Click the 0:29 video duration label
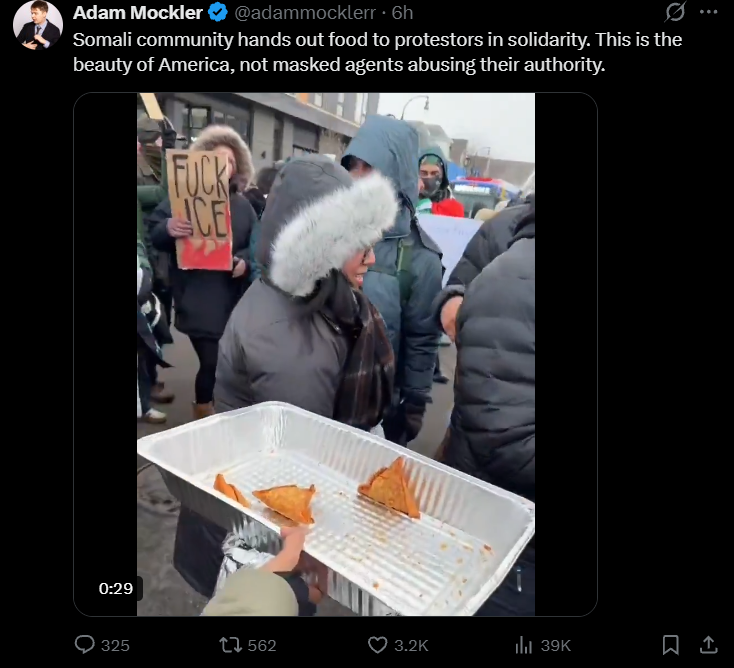Screen dimensions: 734x668 click(116, 588)
